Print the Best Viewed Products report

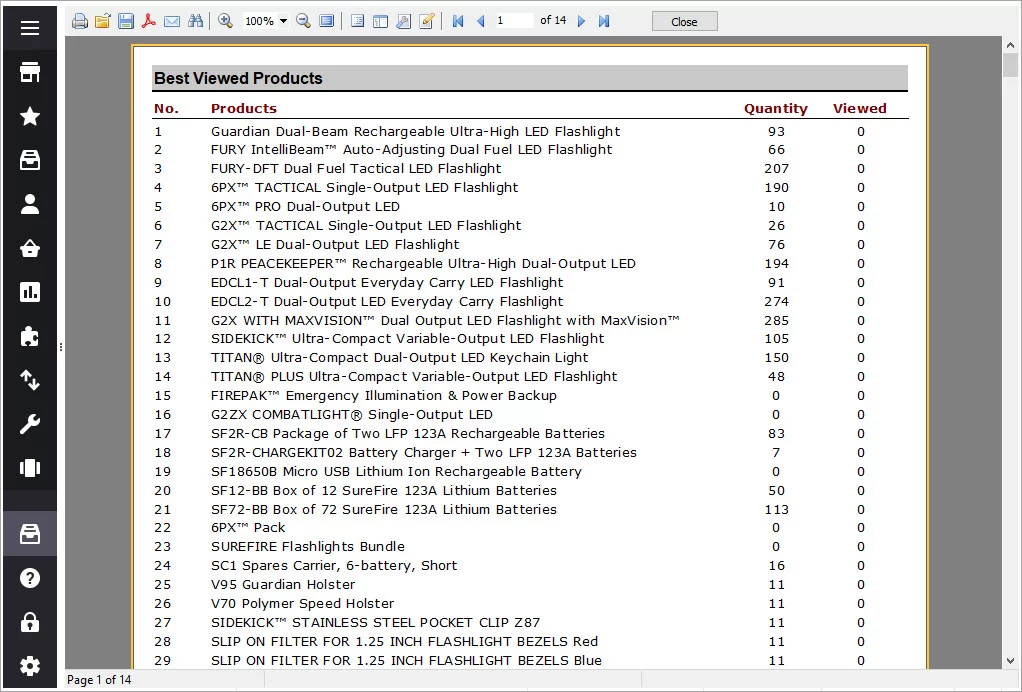pos(80,22)
